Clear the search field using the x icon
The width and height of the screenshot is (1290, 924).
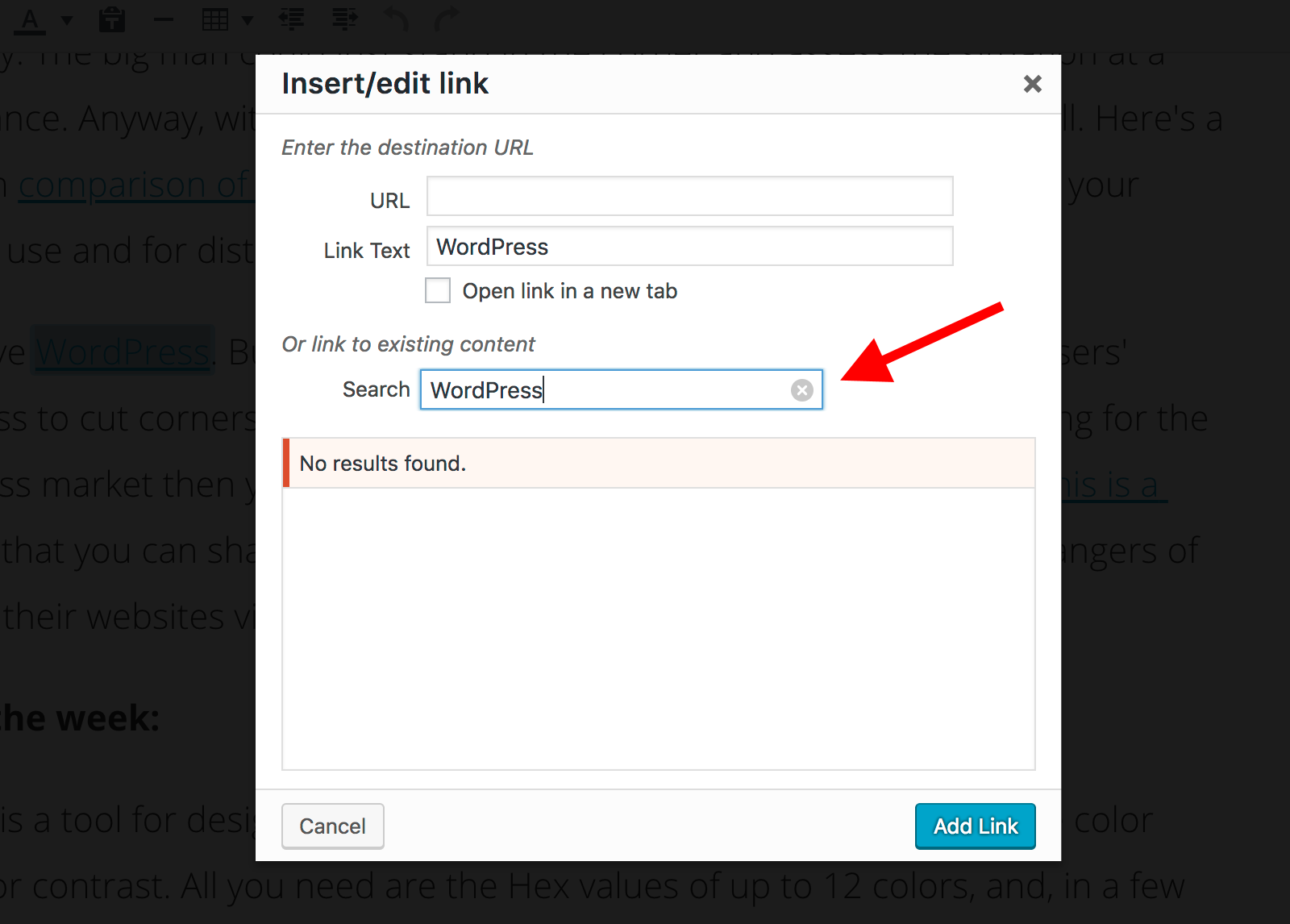(801, 390)
